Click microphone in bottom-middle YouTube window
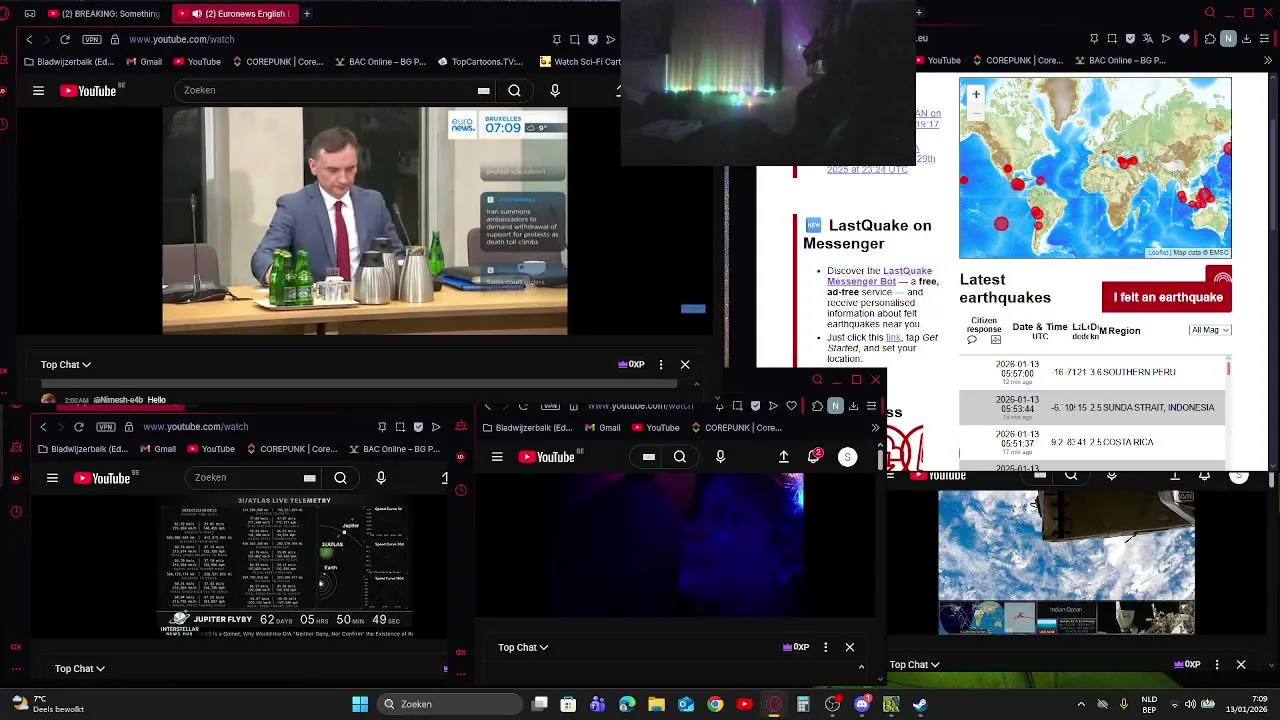The image size is (1280, 720). click(720, 457)
